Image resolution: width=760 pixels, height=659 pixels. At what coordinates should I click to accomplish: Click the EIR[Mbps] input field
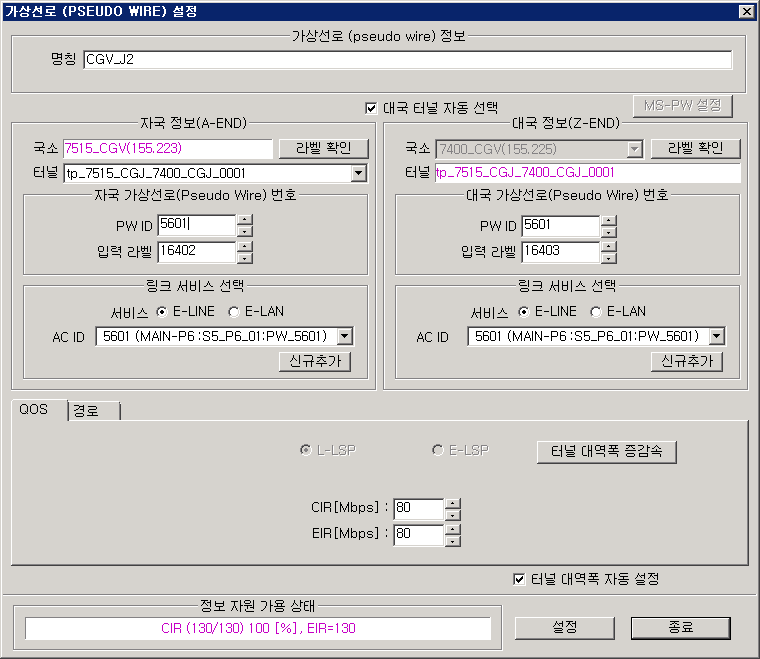click(x=419, y=534)
